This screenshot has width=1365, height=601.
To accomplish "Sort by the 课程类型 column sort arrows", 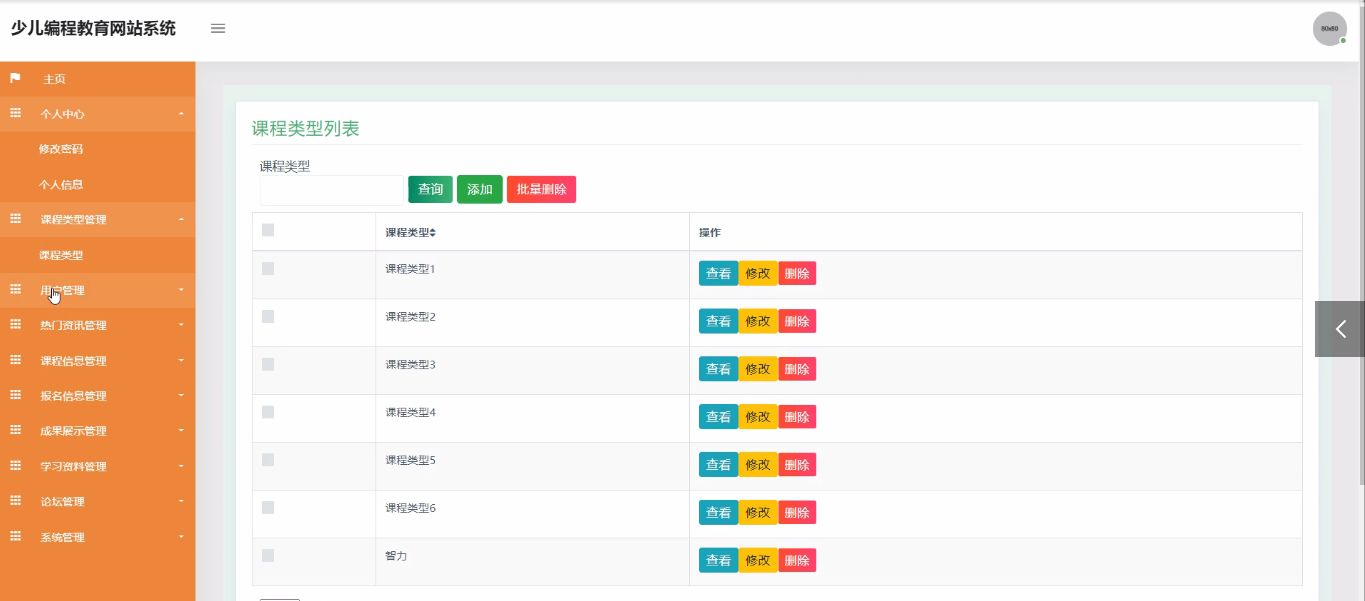I will [433, 233].
